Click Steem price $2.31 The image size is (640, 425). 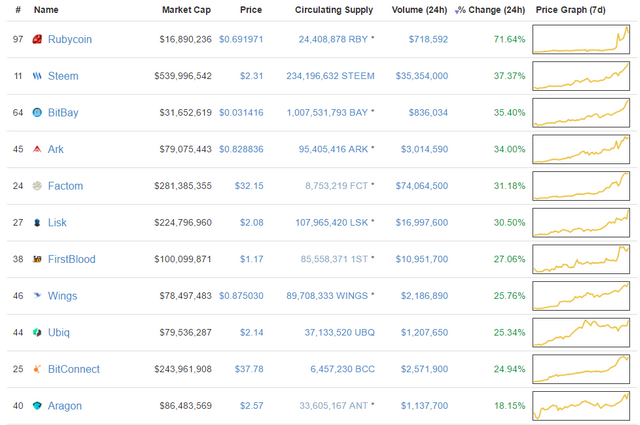click(251, 76)
